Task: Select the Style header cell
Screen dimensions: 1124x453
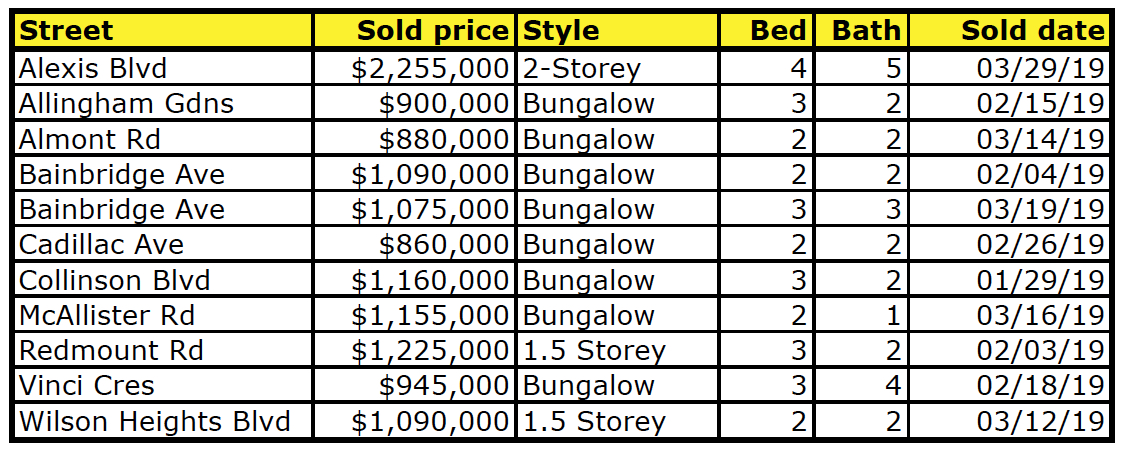Action: pyautogui.click(x=617, y=31)
